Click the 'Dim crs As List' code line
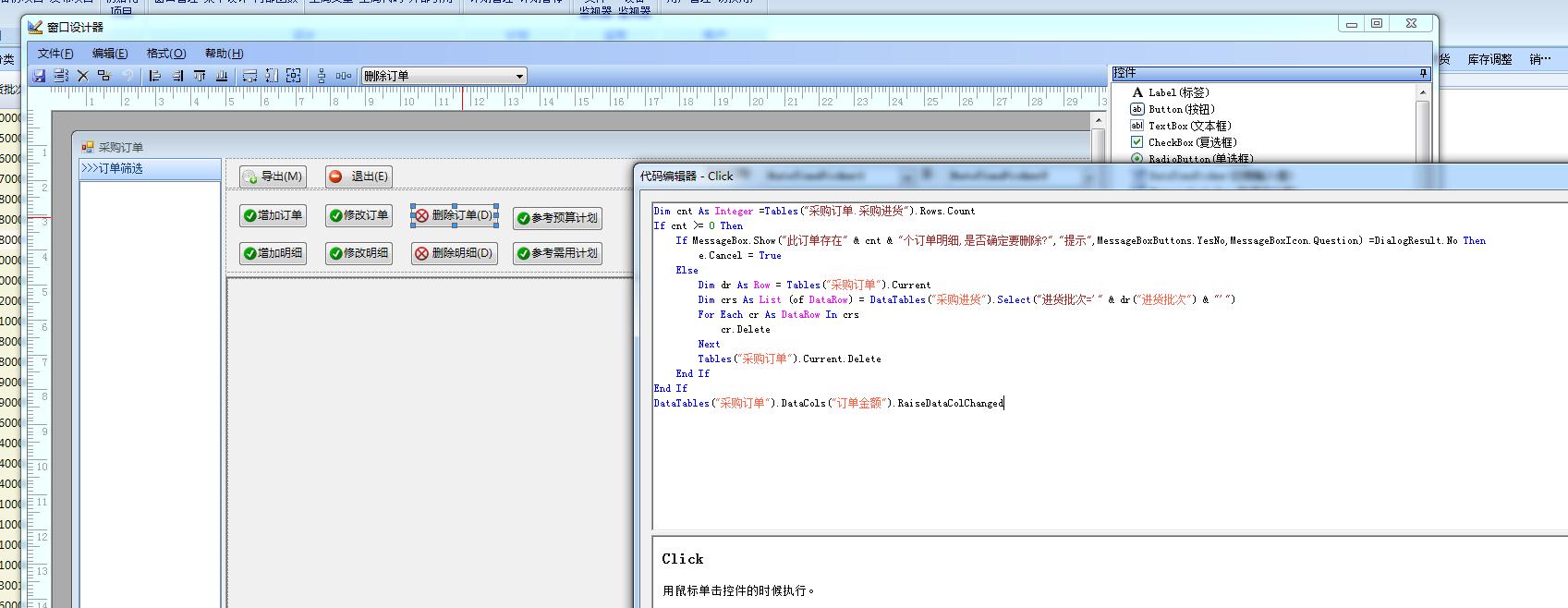Image resolution: width=1568 pixels, height=608 pixels. [x=966, y=299]
